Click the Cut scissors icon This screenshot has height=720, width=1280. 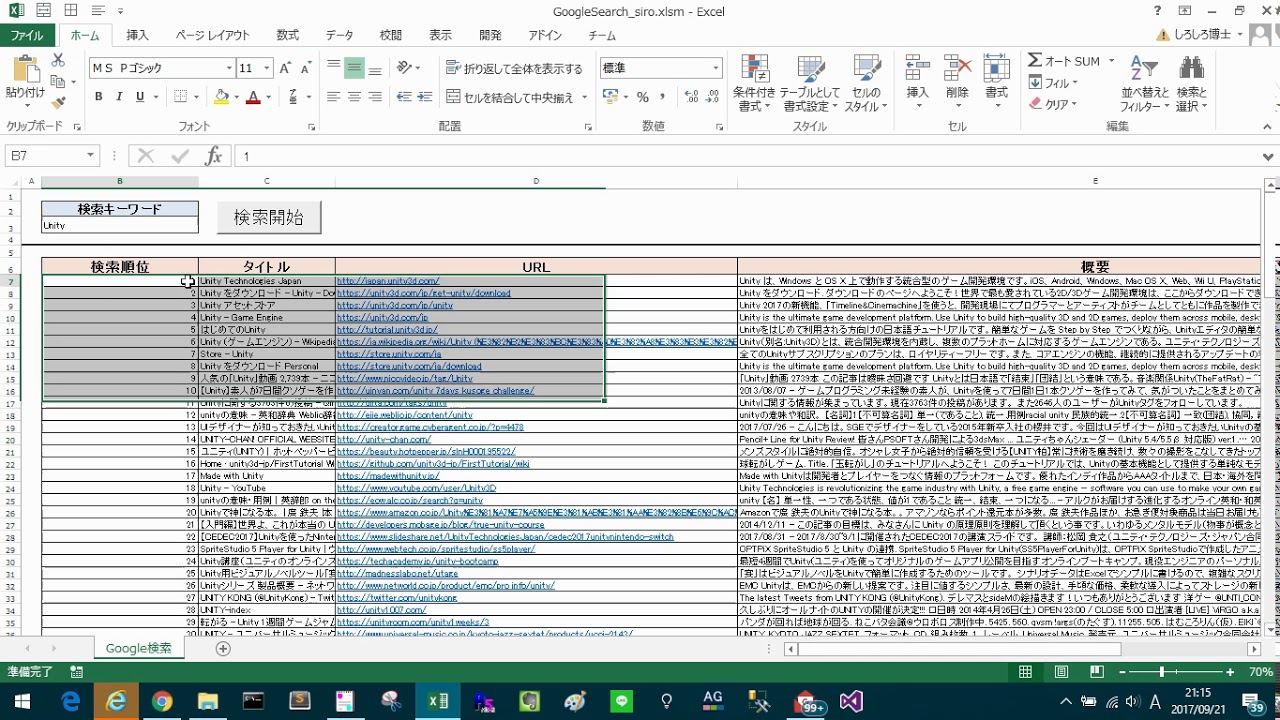tap(58, 61)
